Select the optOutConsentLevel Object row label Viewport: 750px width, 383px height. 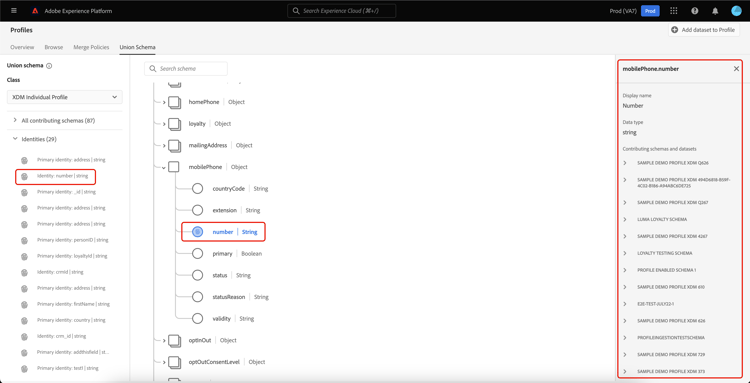pos(227,362)
